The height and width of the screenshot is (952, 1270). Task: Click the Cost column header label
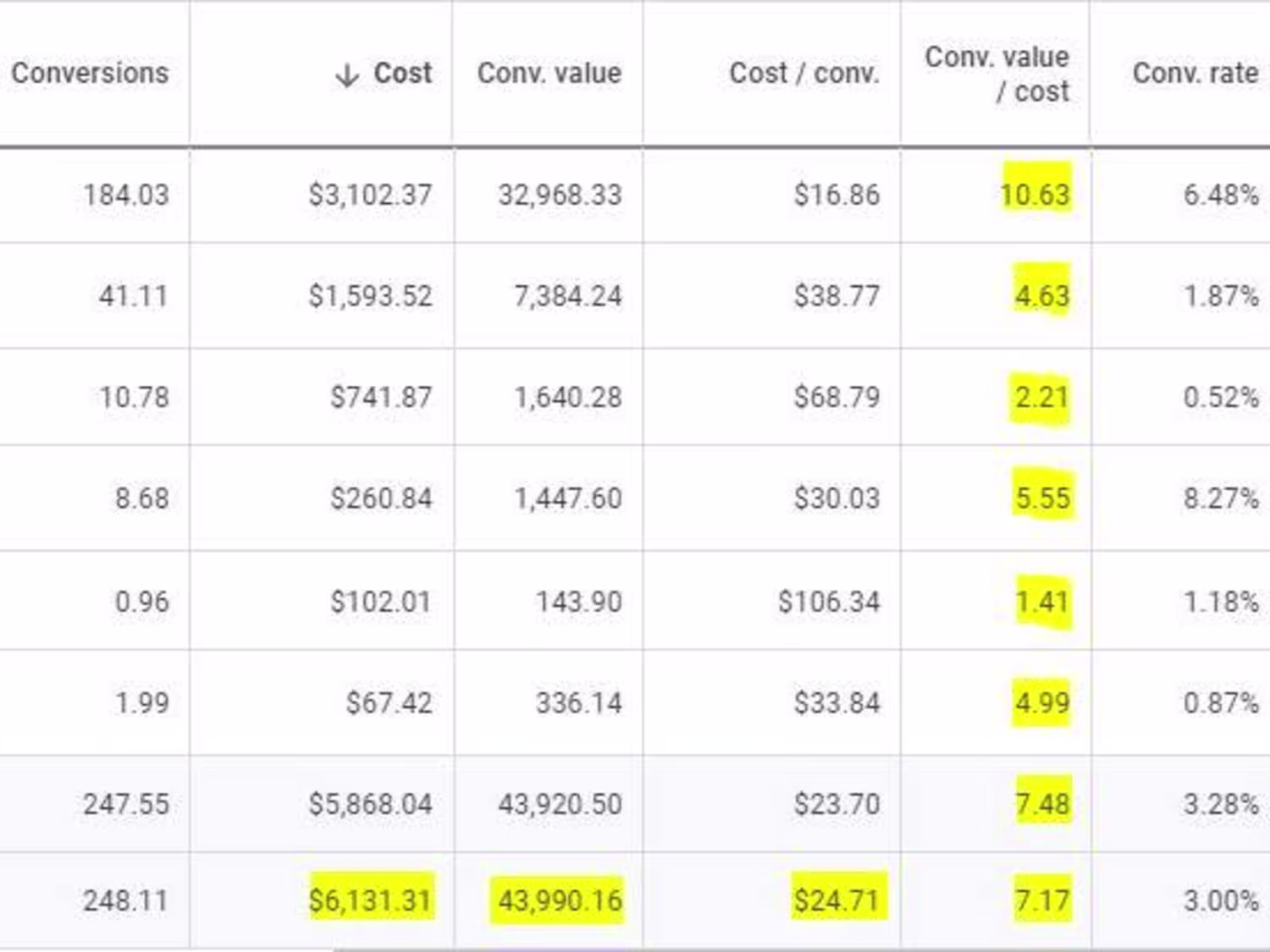click(x=403, y=73)
